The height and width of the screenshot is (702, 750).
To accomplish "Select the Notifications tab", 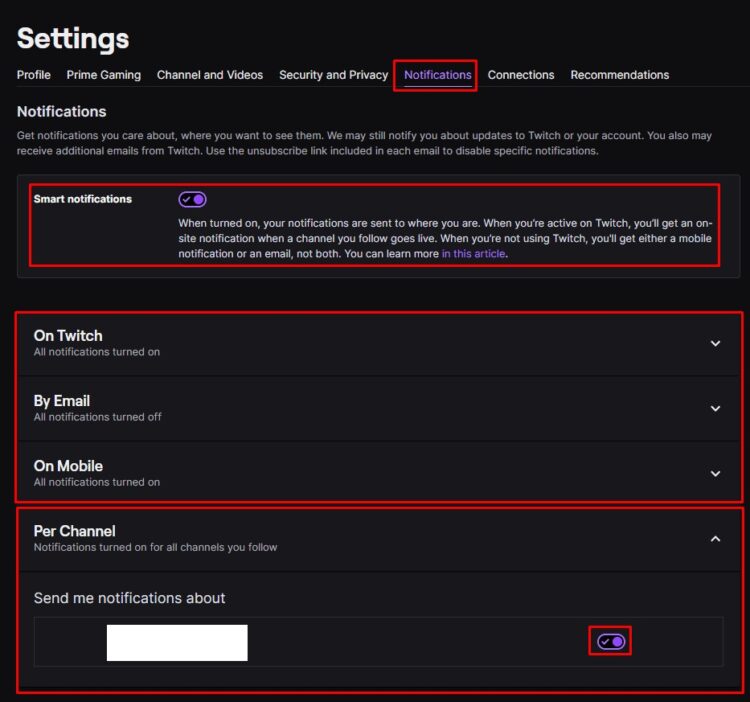I will coord(438,75).
